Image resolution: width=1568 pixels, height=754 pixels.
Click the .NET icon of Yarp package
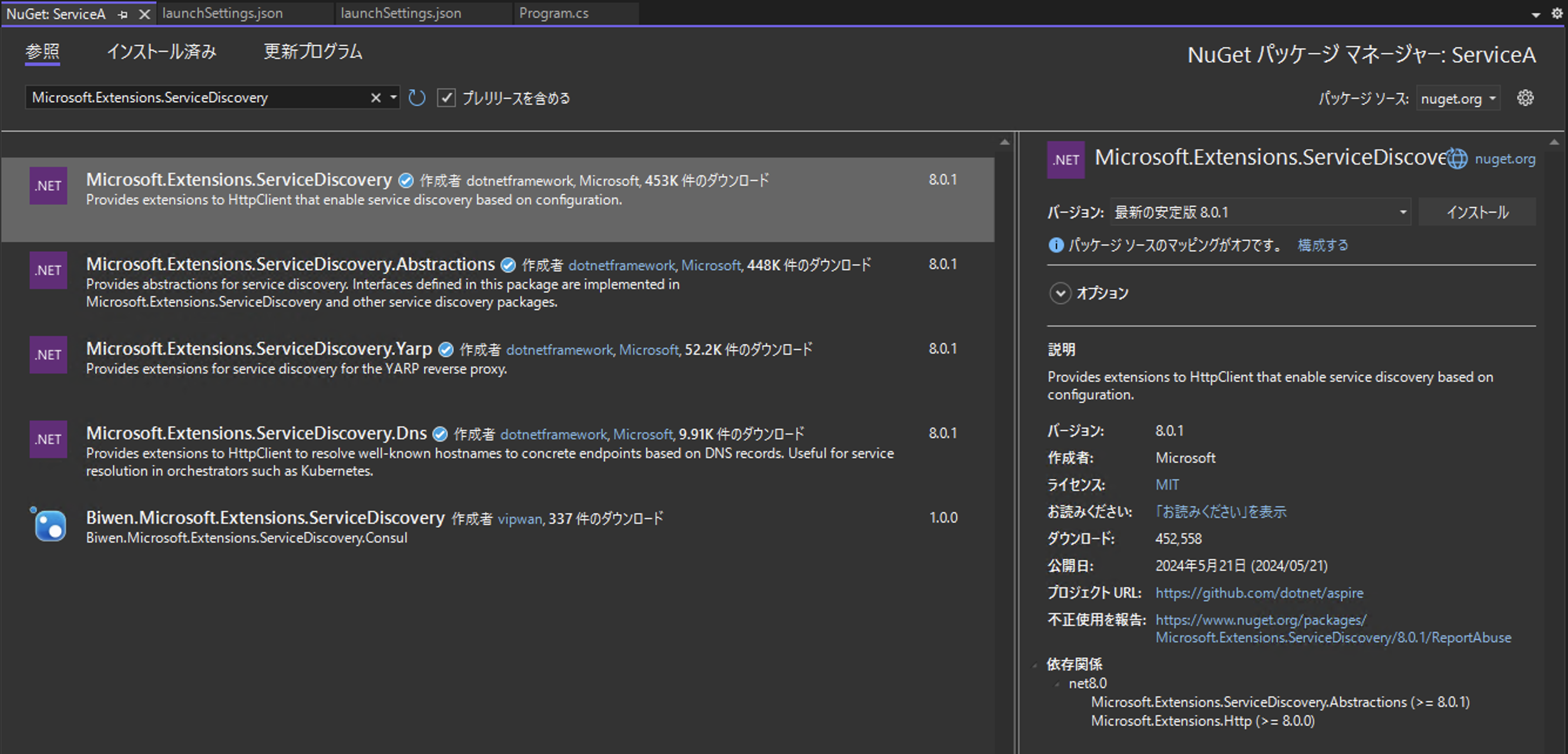click(x=48, y=355)
